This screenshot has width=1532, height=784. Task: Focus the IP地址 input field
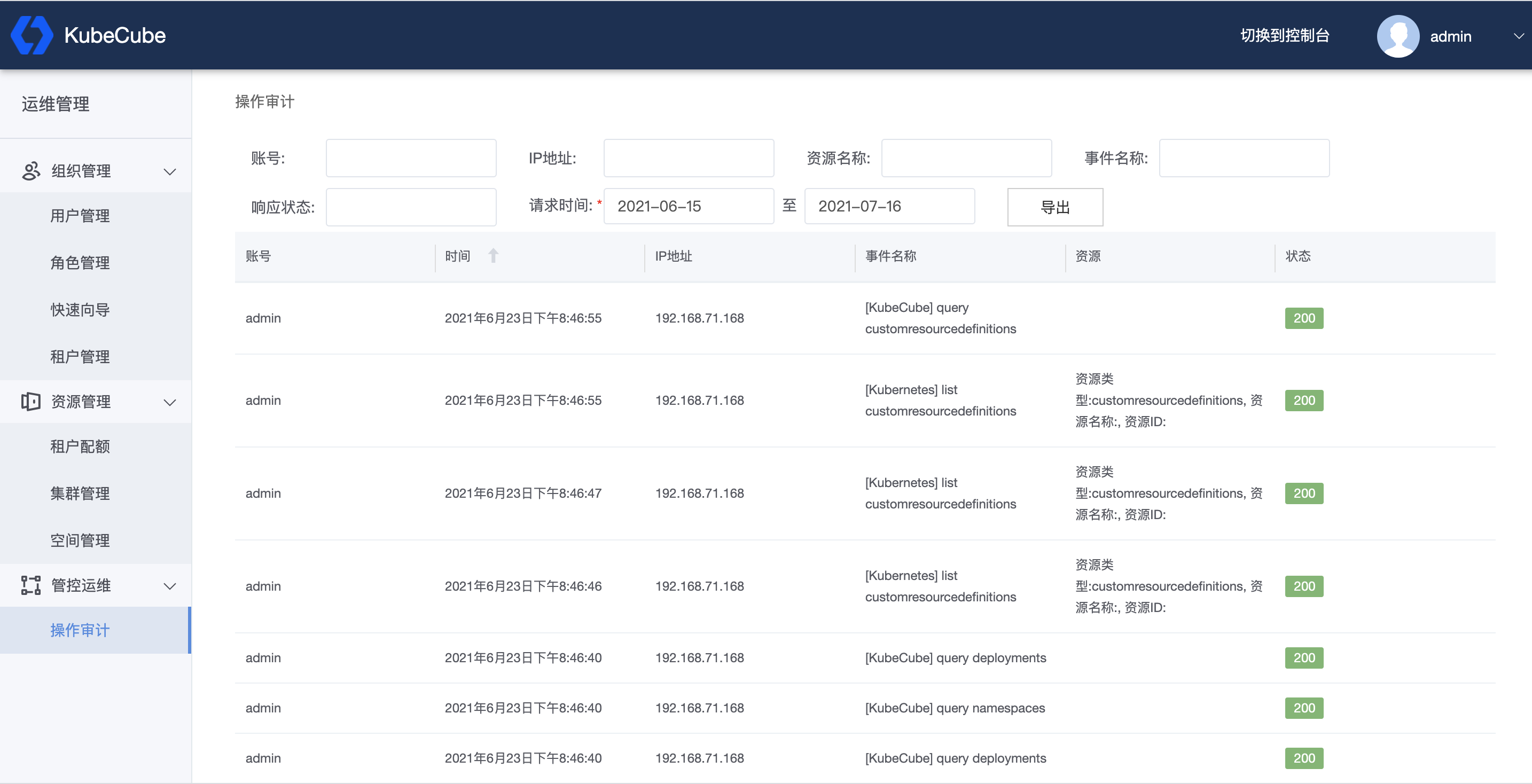pyautogui.click(x=689, y=158)
